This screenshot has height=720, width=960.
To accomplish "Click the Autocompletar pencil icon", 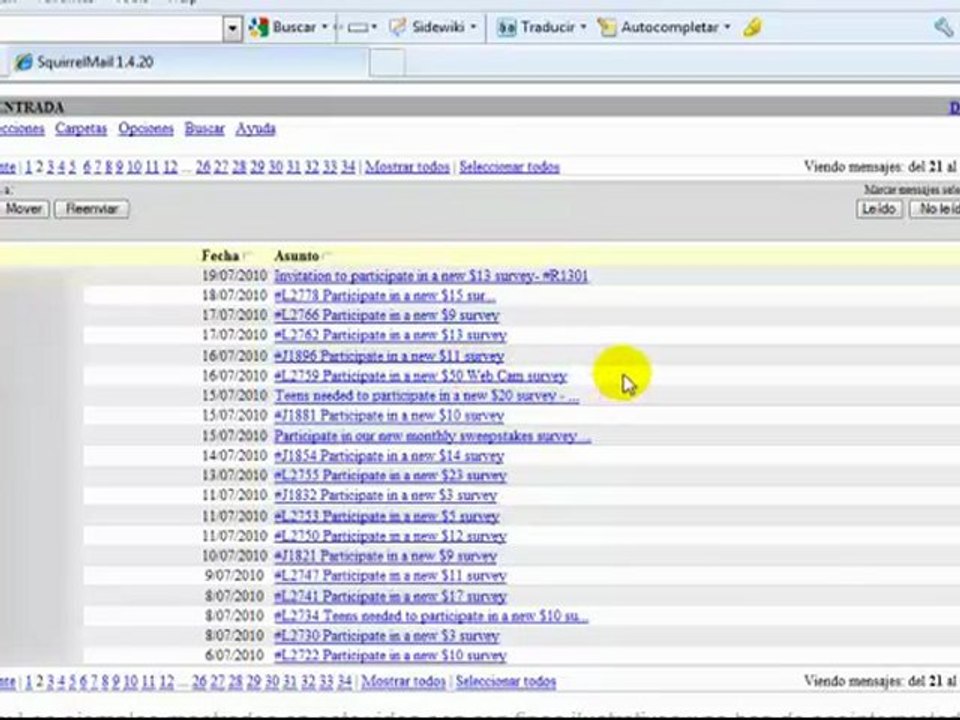I will pos(606,28).
